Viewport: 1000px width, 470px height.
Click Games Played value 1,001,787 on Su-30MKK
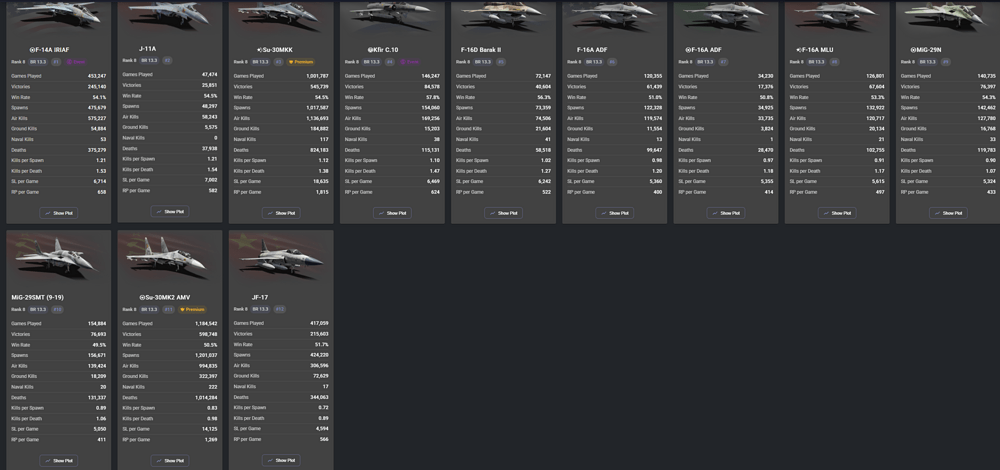(x=316, y=76)
